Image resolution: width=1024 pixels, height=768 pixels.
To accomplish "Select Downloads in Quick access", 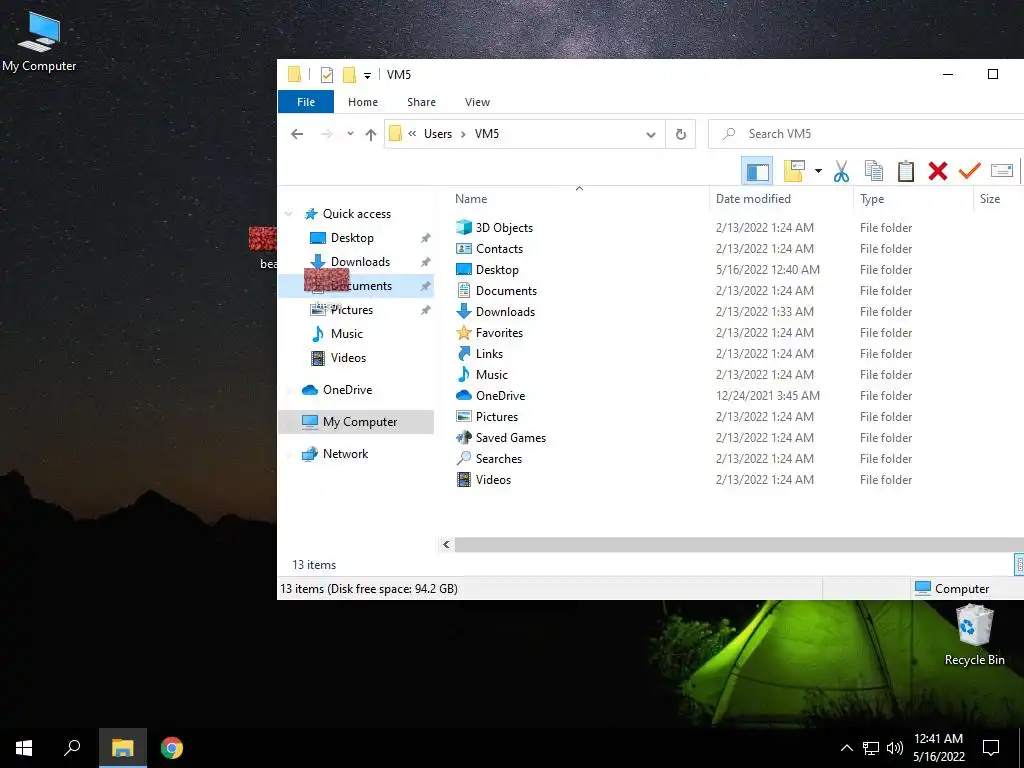I will pyautogui.click(x=360, y=262).
